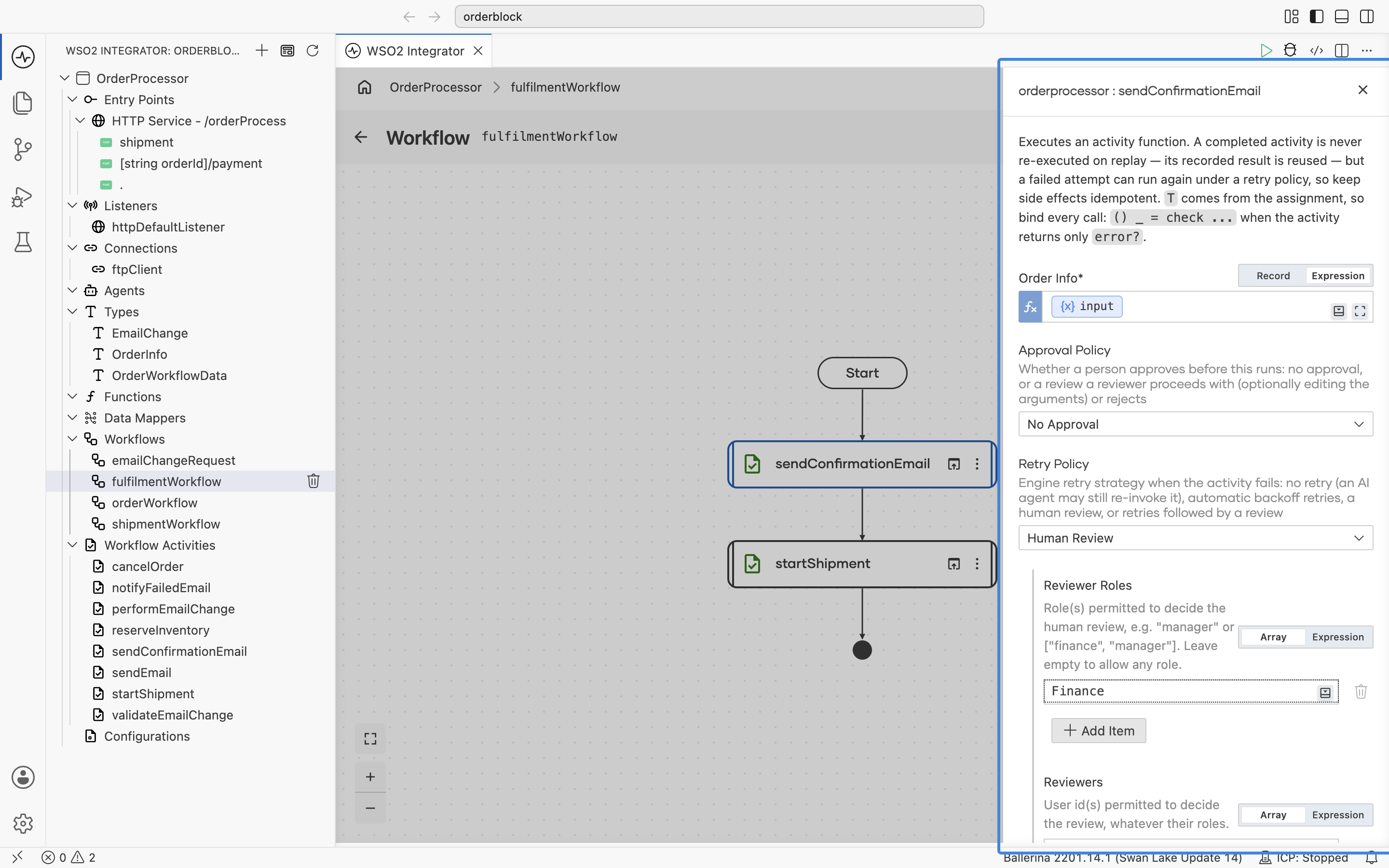Click the refresh icon in sidebar header
The height and width of the screenshot is (868, 1389).
[312, 51]
